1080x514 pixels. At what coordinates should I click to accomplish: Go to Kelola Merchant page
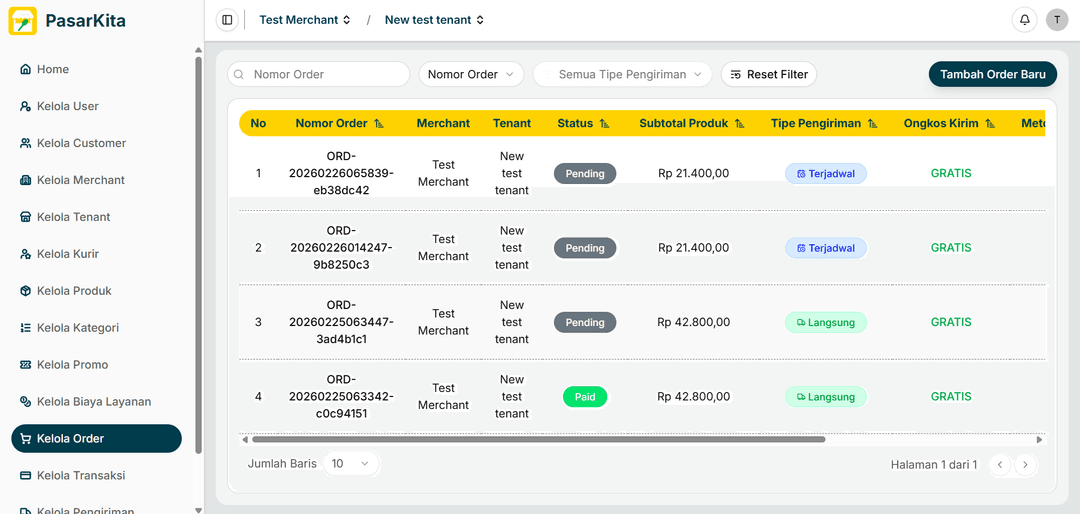pos(96,181)
